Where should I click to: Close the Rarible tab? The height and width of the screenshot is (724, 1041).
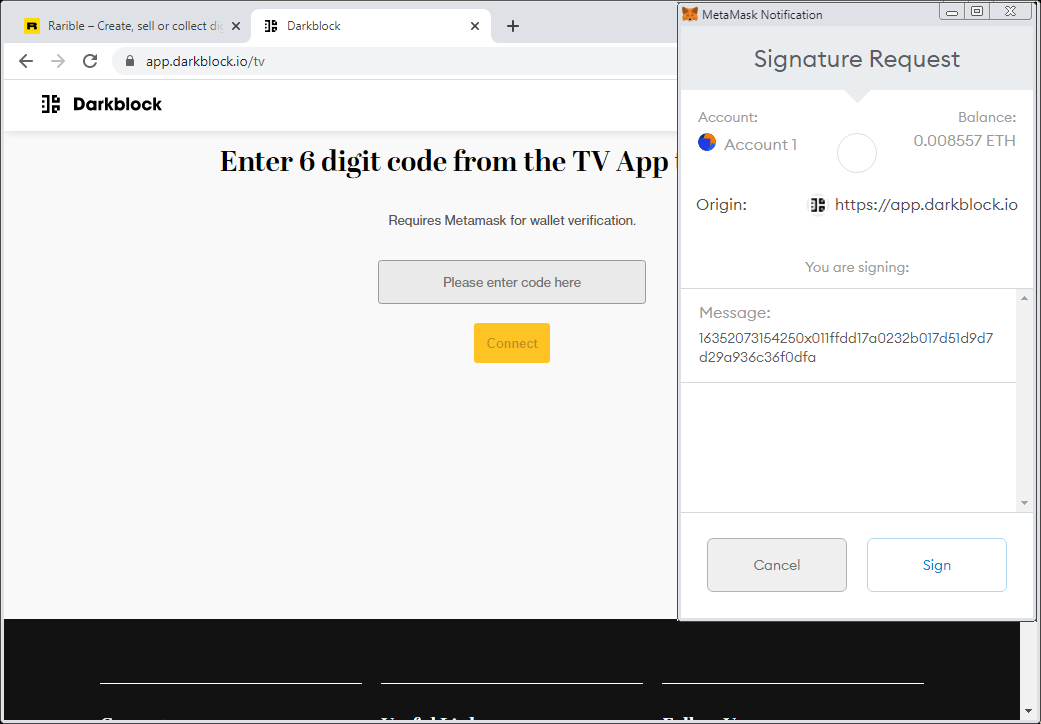pos(236,26)
